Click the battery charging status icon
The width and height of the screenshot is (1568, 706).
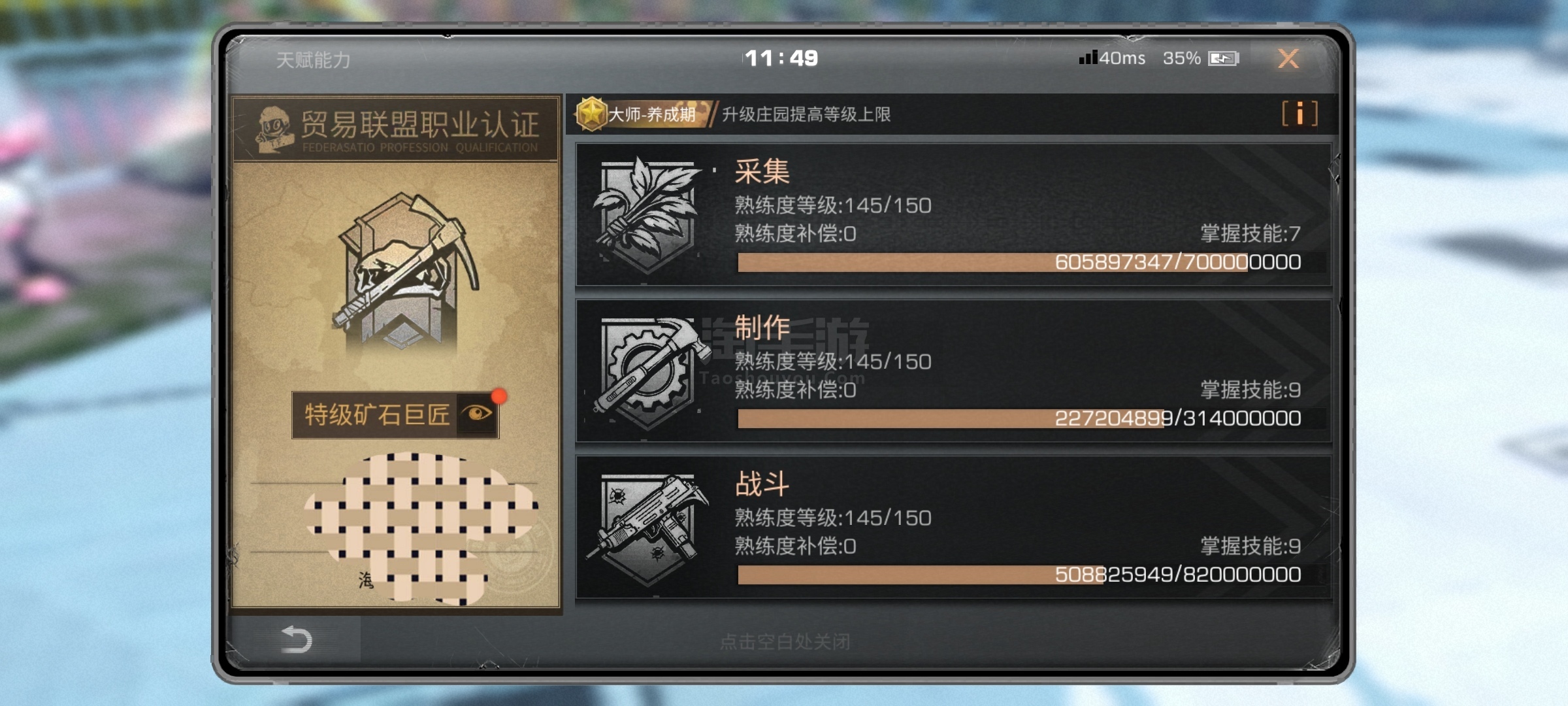coord(1223,59)
